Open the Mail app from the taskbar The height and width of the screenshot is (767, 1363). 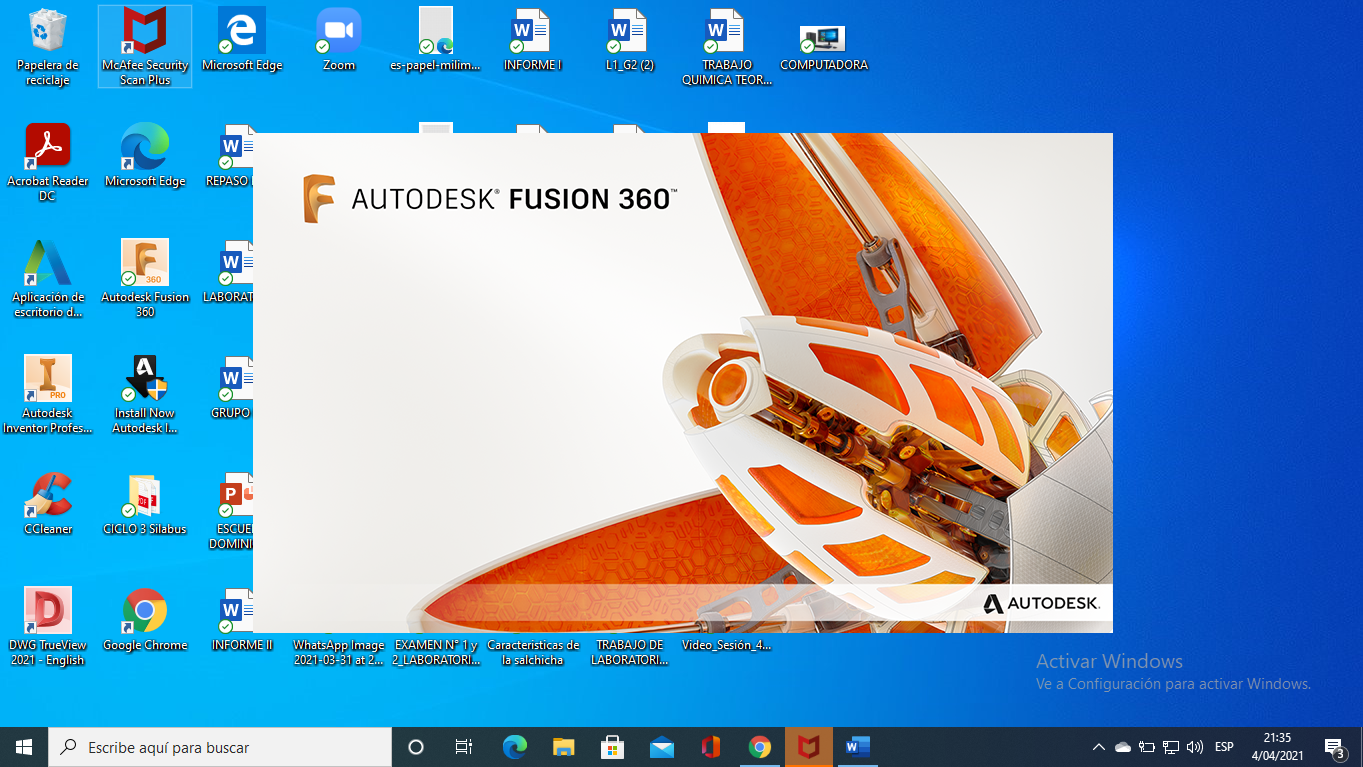tap(662, 747)
